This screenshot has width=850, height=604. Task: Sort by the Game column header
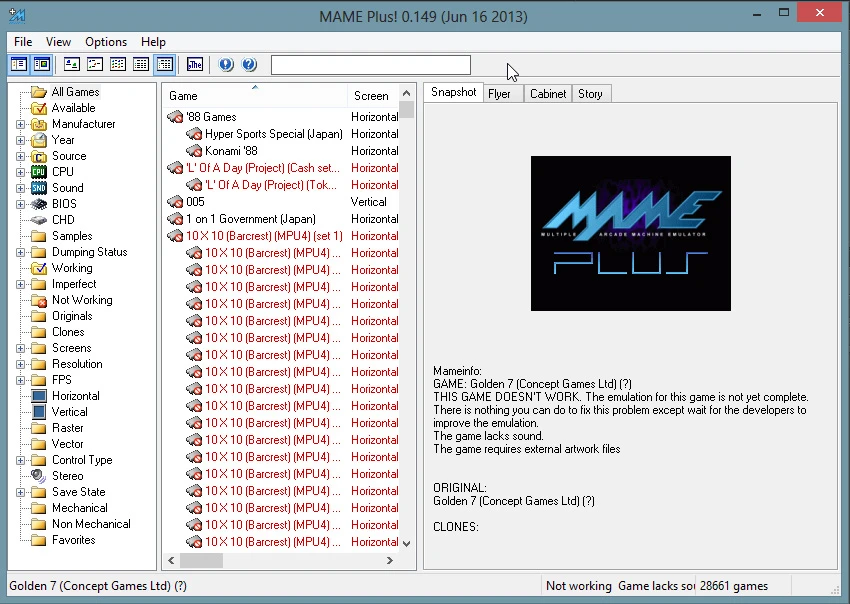click(x=255, y=96)
